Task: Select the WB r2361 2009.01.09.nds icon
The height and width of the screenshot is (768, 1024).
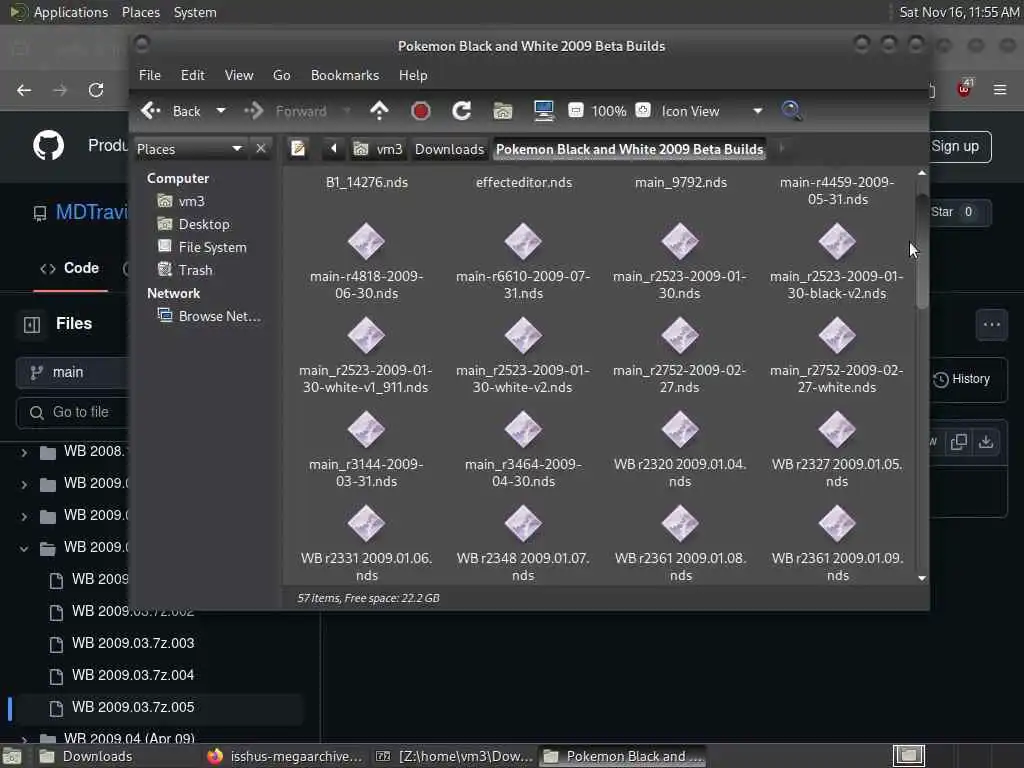Action: click(x=837, y=523)
